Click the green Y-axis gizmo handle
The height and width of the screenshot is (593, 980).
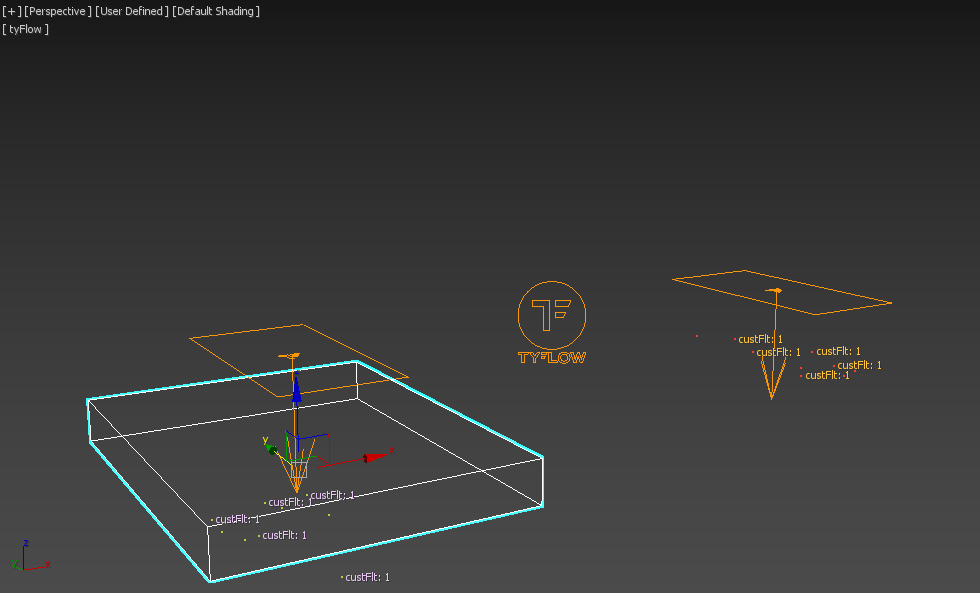[271, 449]
